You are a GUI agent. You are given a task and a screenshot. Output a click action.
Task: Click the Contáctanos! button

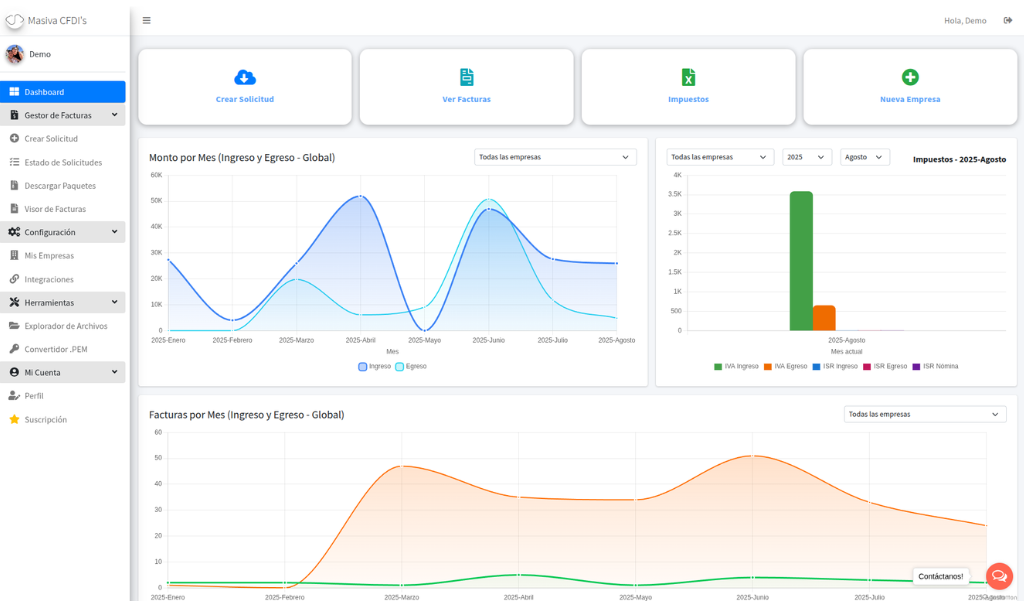(x=940, y=577)
